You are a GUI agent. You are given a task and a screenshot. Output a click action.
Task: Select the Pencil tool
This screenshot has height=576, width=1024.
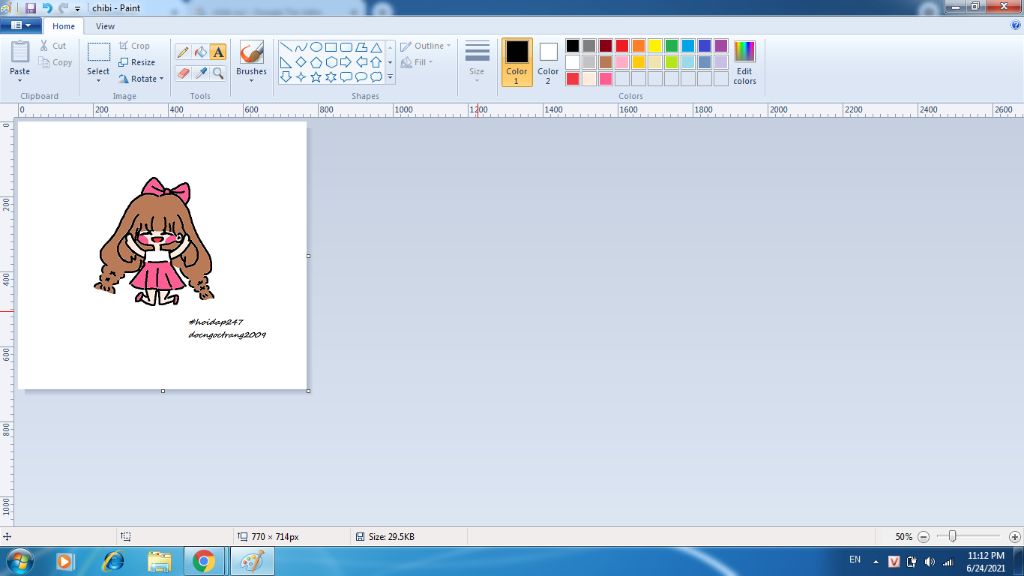183,52
